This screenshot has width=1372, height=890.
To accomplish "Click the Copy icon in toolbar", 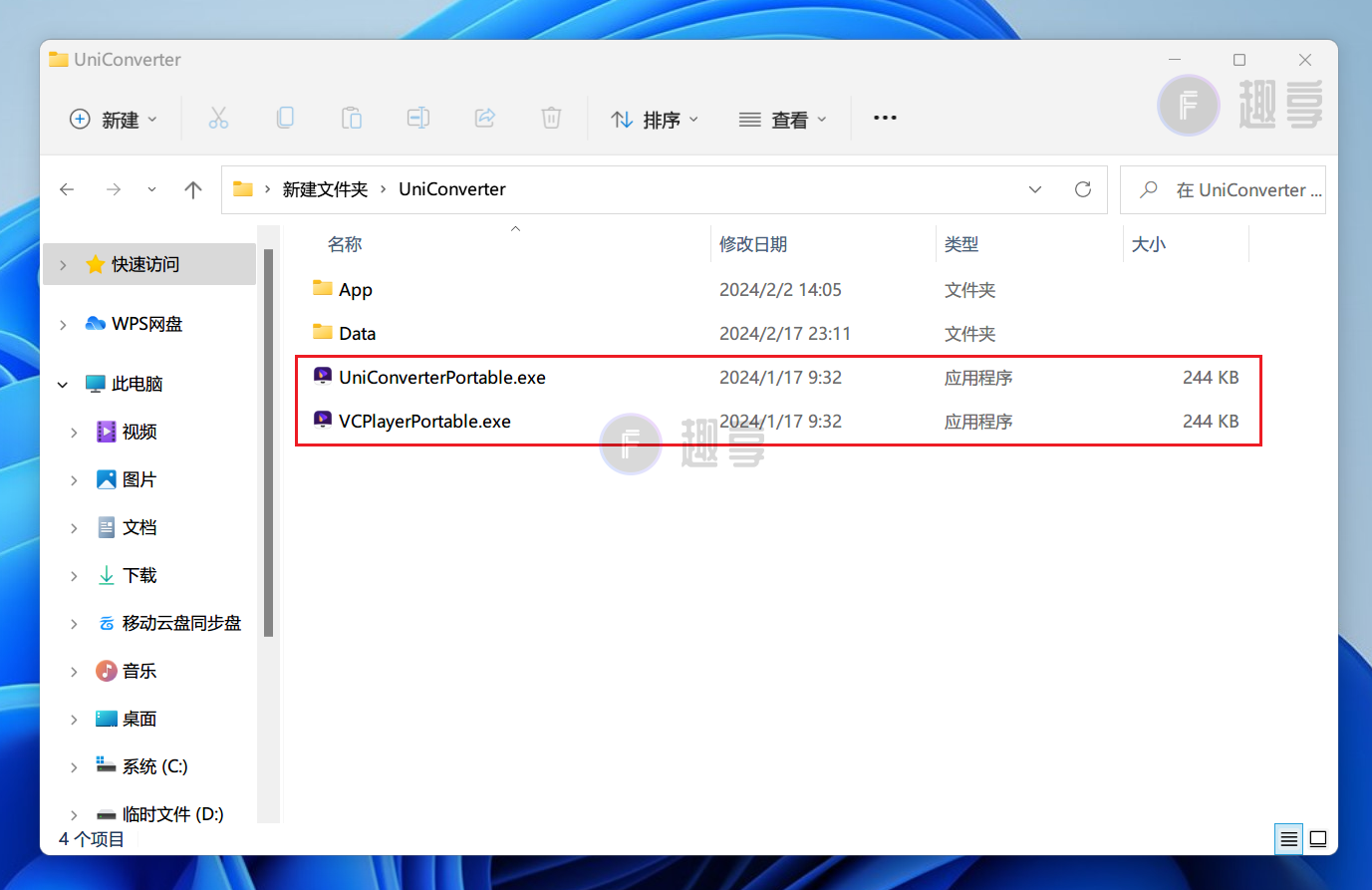I will click(285, 119).
